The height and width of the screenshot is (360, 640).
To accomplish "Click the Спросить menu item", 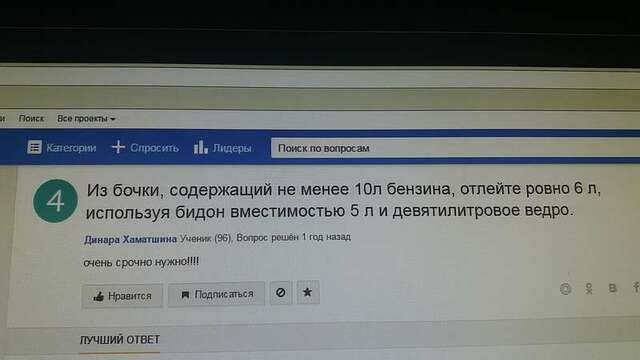I will pos(145,147).
